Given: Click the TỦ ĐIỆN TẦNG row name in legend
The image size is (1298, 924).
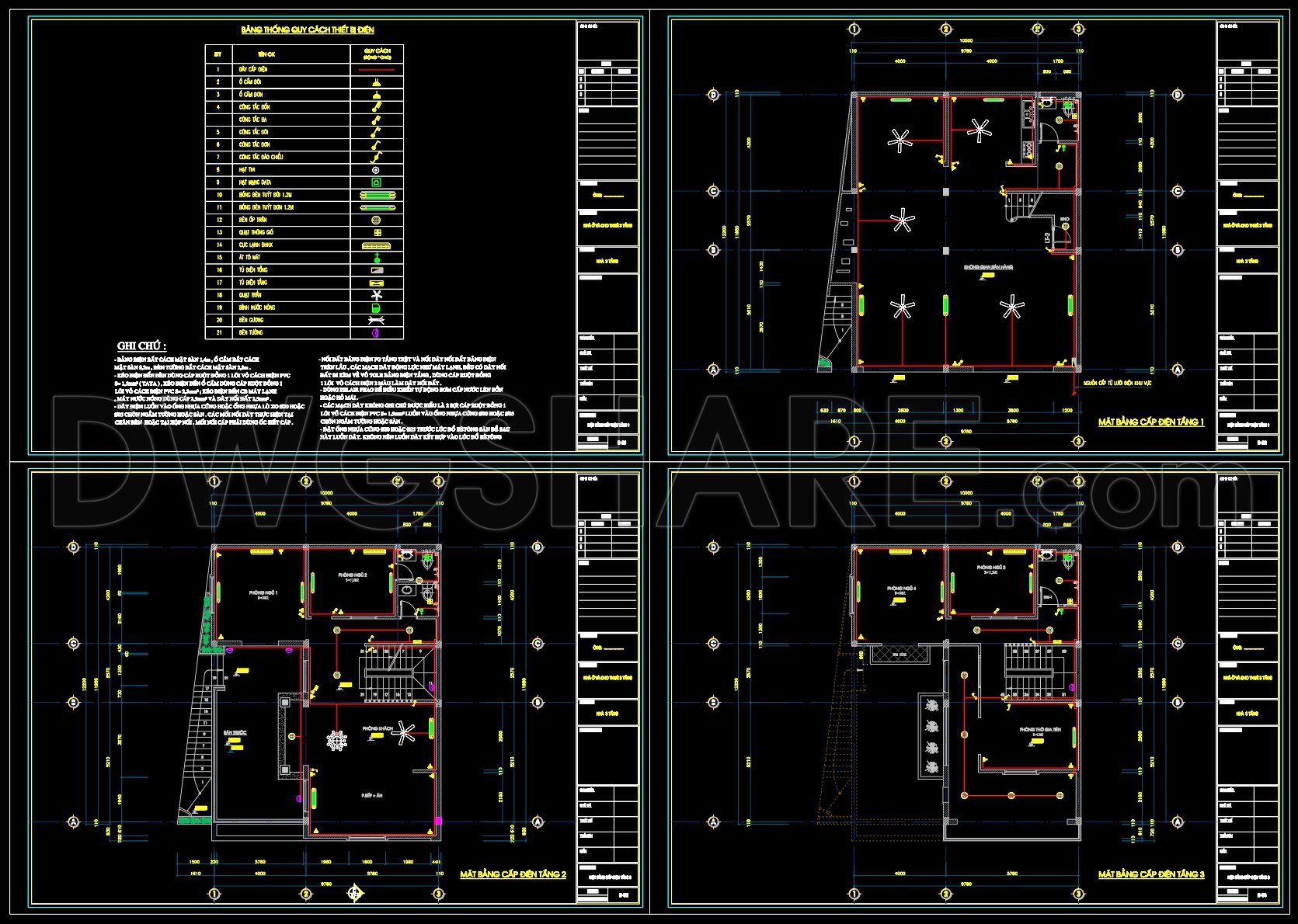Looking at the screenshot, I should click(x=253, y=283).
